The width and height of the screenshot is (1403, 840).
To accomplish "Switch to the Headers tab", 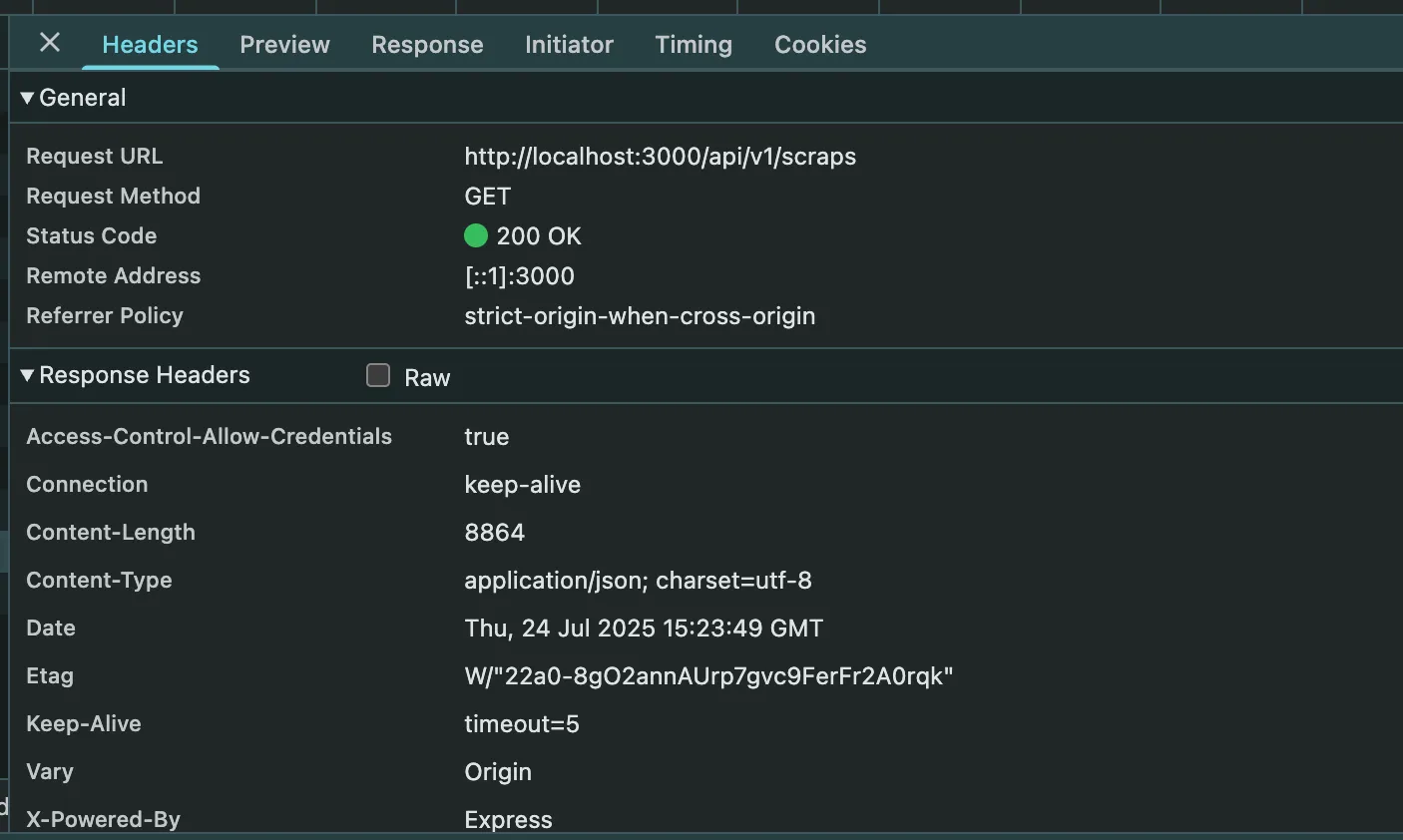I will point(150,45).
